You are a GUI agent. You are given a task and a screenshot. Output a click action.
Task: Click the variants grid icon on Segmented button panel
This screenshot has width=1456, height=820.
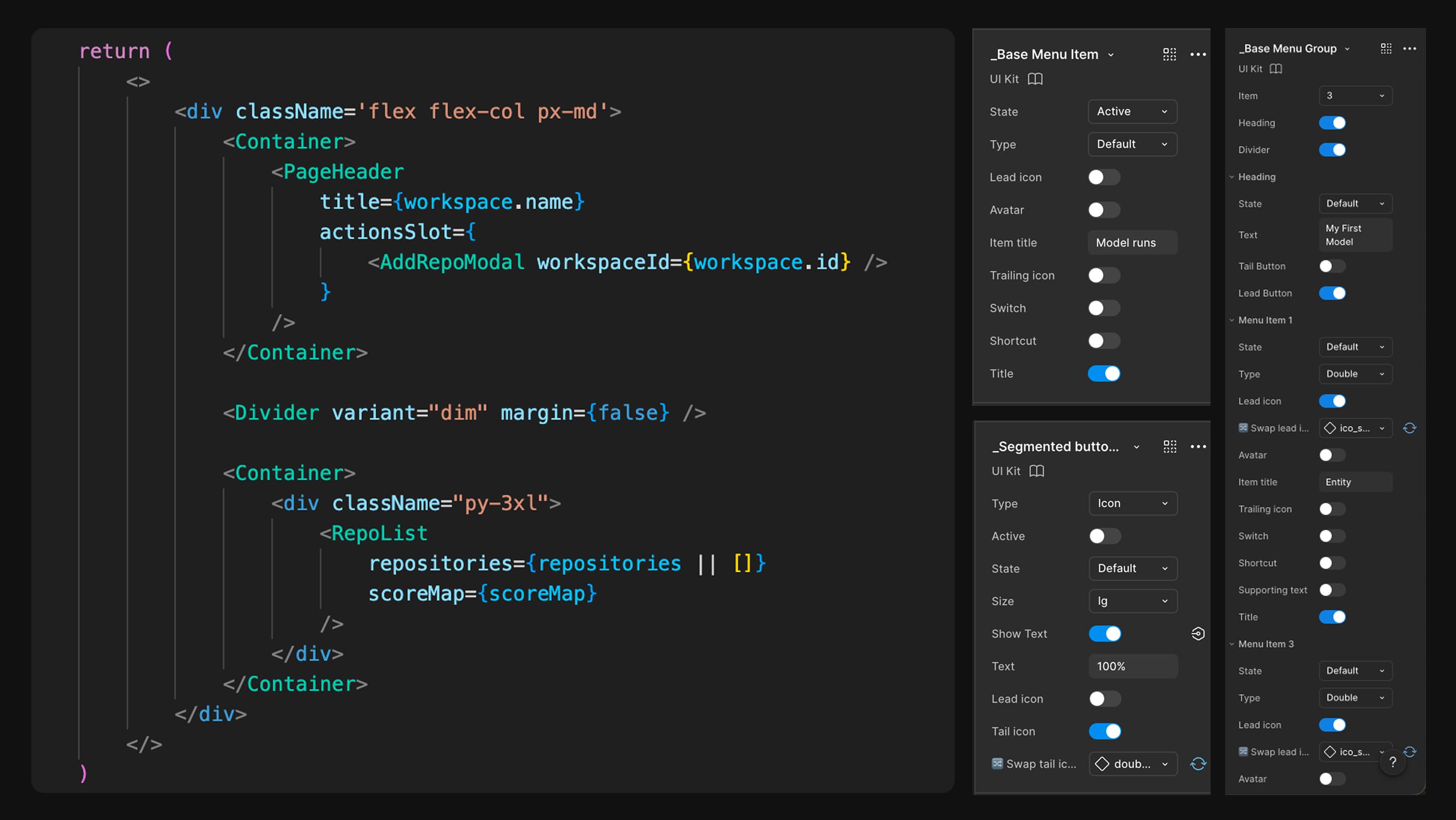coord(1169,446)
